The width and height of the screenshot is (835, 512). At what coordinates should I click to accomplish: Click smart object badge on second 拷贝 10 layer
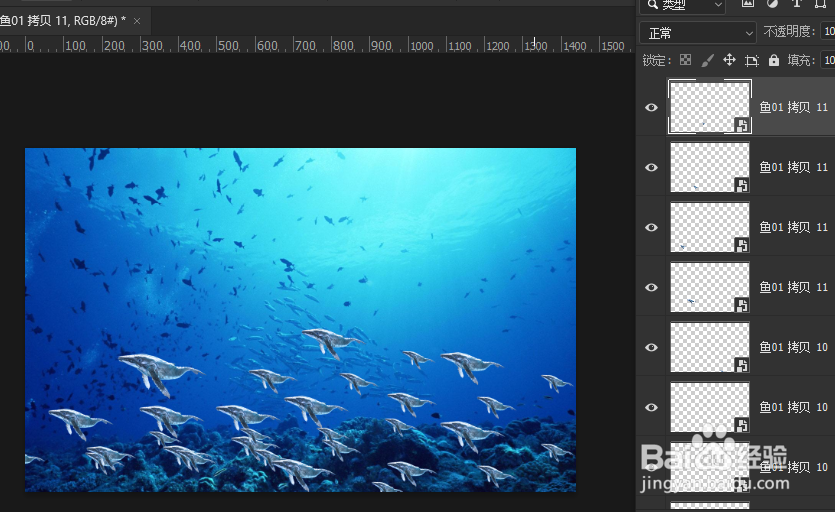click(742, 425)
